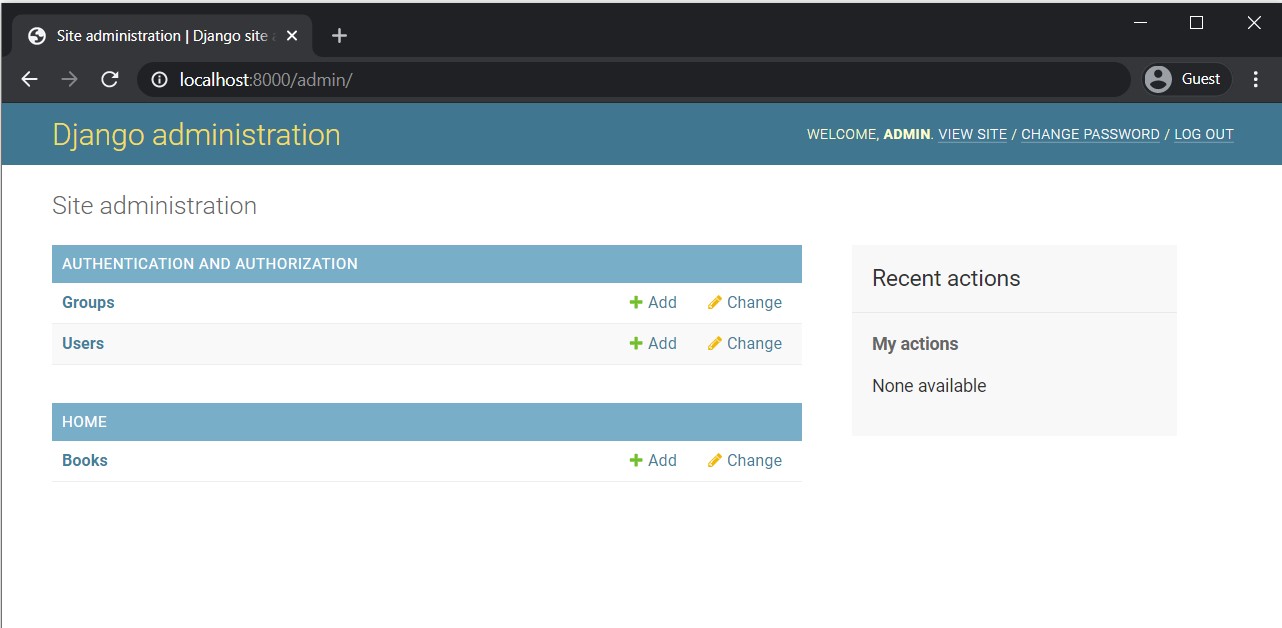Image resolution: width=1282 pixels, height=628 pixels.
Task: Open the Guest profile button
Action: (1186, 79)
